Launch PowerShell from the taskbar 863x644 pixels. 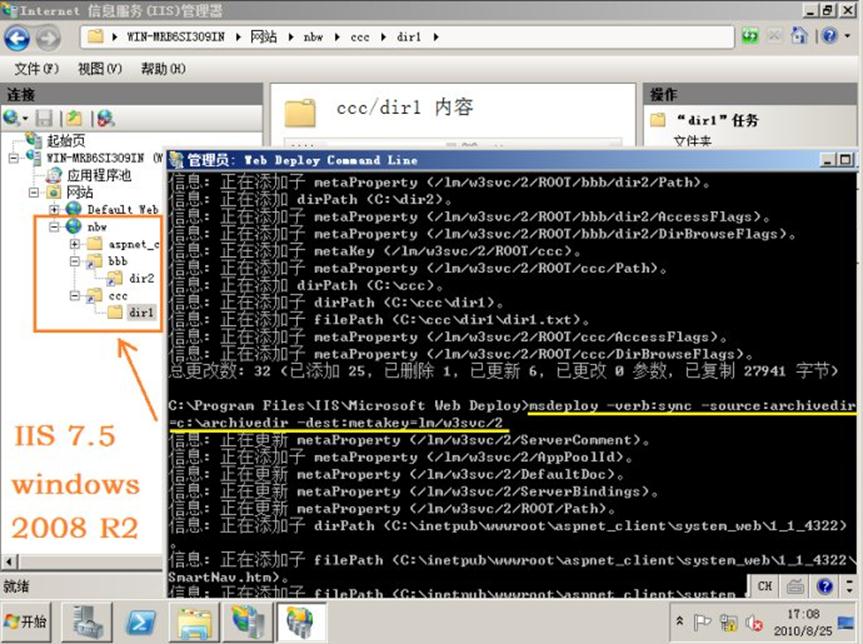click(140, 622)
